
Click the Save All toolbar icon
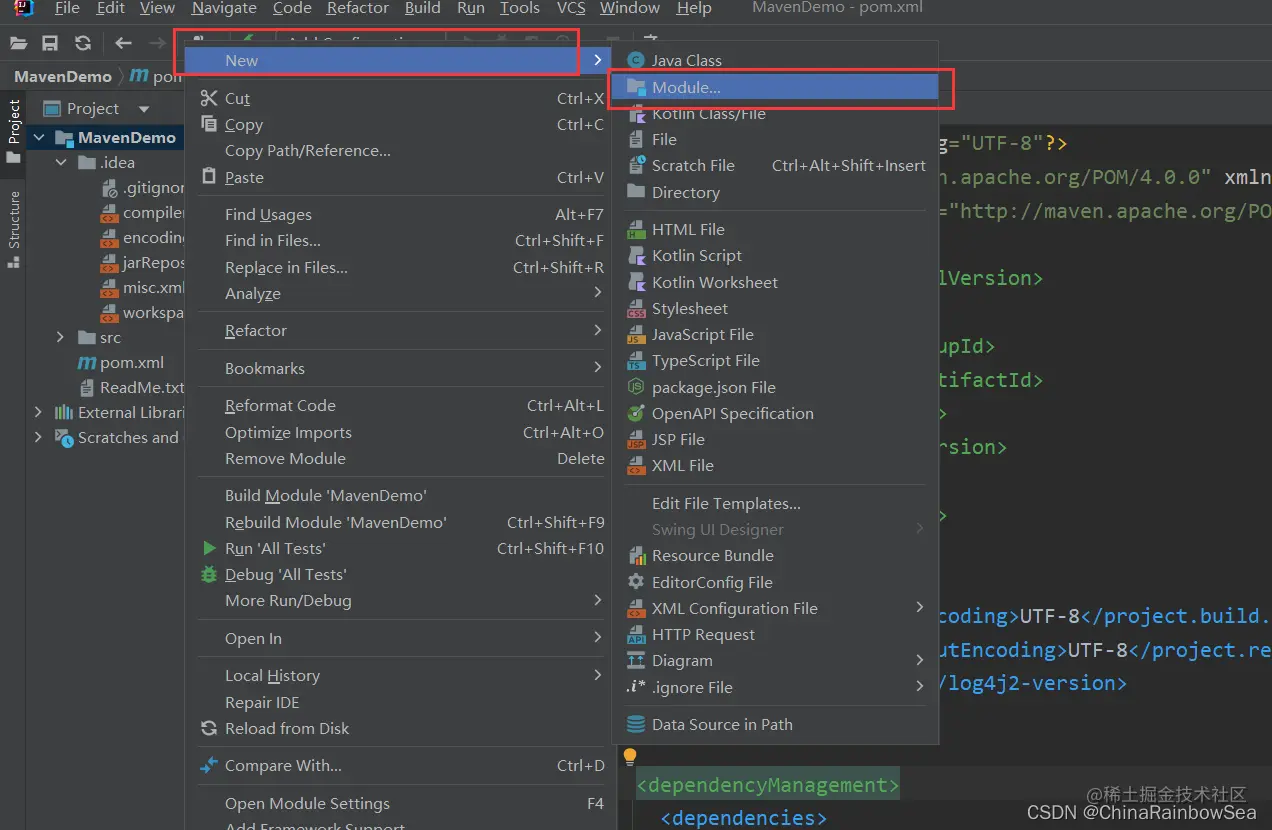tap(50, 43)
